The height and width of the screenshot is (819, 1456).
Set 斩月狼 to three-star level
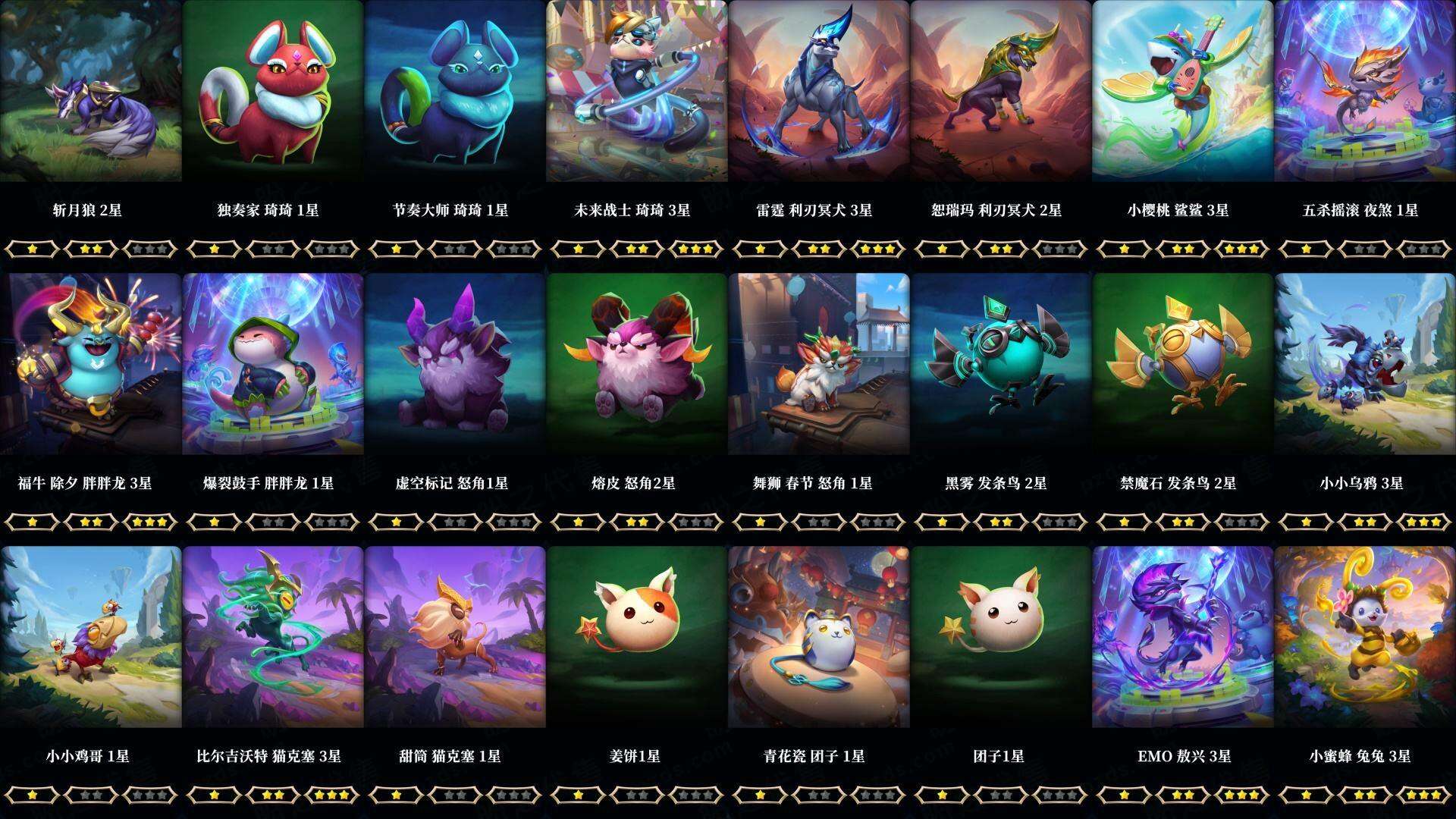pyautogui.click(x=149, y=249)
